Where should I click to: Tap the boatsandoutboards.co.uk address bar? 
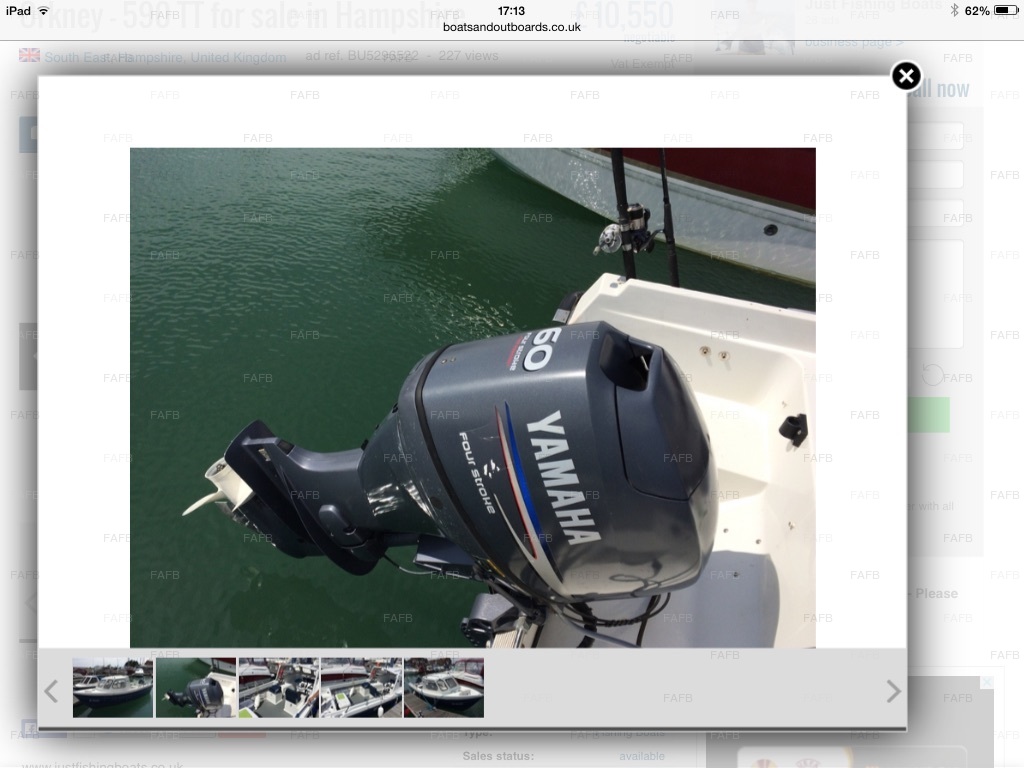click(x=511, y=27)
